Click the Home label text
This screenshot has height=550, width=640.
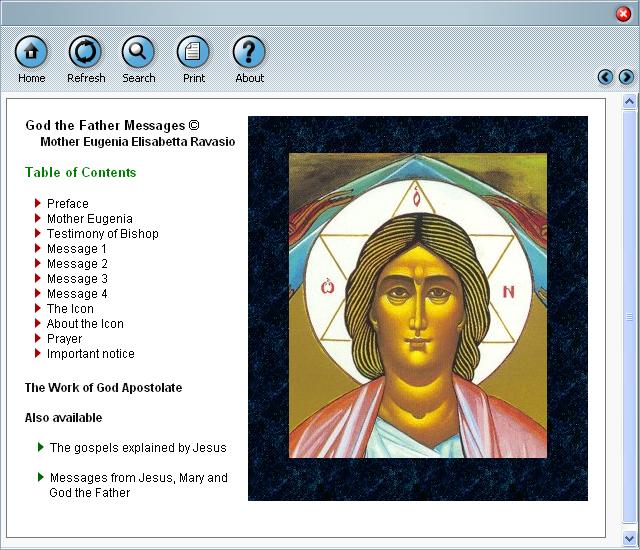[x=31, y=78]
